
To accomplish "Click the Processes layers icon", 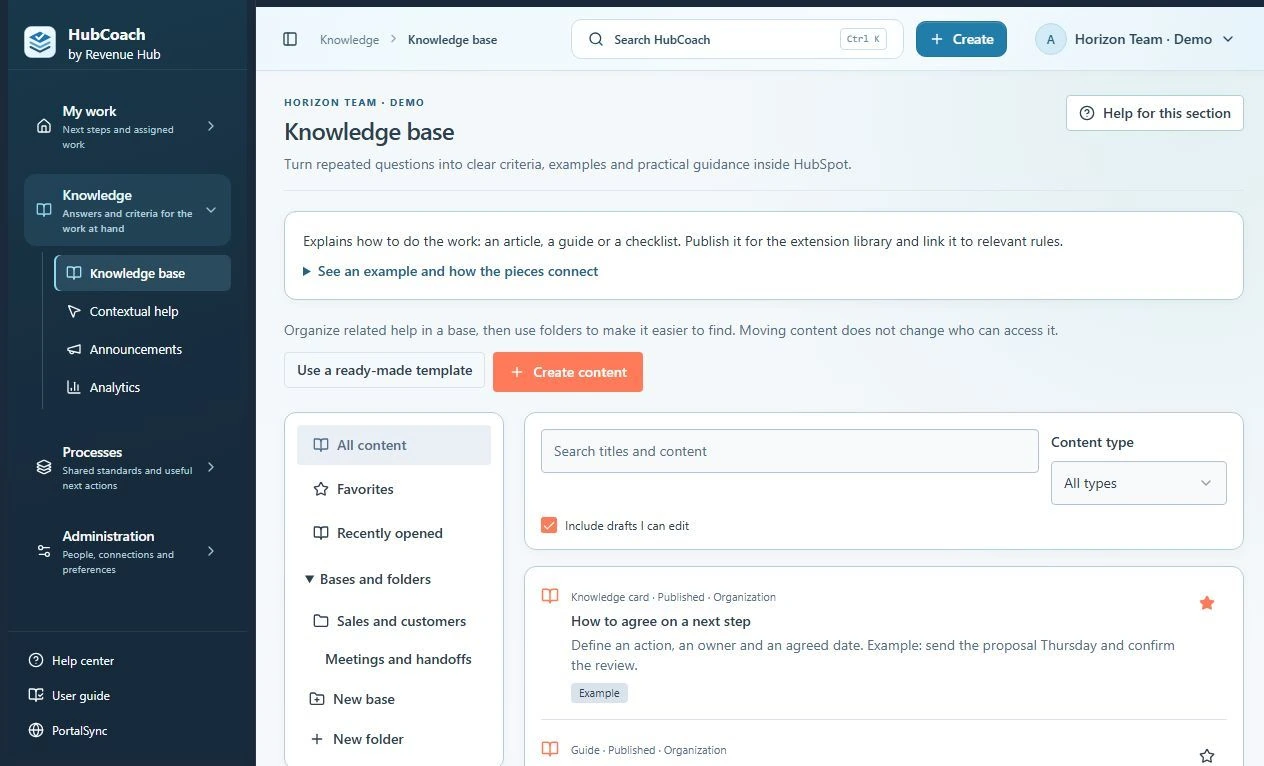I will (43, 467).
